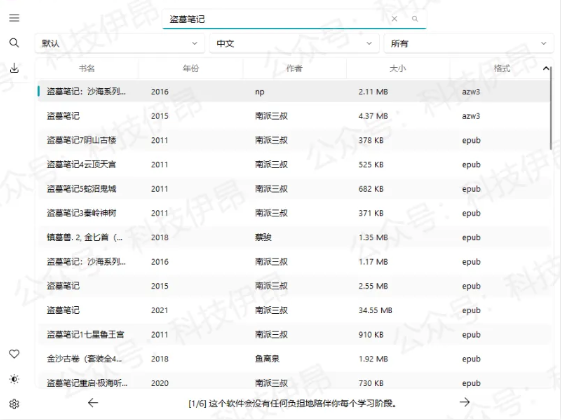The height and width of the screenshot is (420, 561).
Task: Sort by the 年份 column header
Action: pos(191,68)
